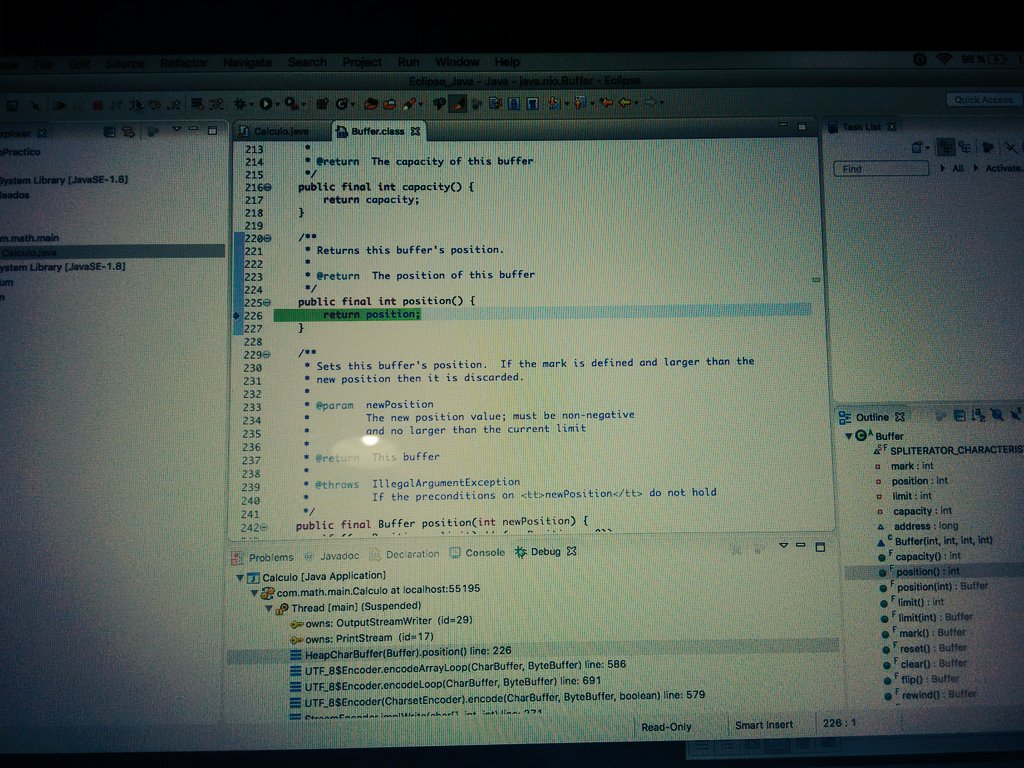This screenshot has width=1024, height=768.
Task: Sort members alphabetically in the Outline view
Action: coord(978,415)
